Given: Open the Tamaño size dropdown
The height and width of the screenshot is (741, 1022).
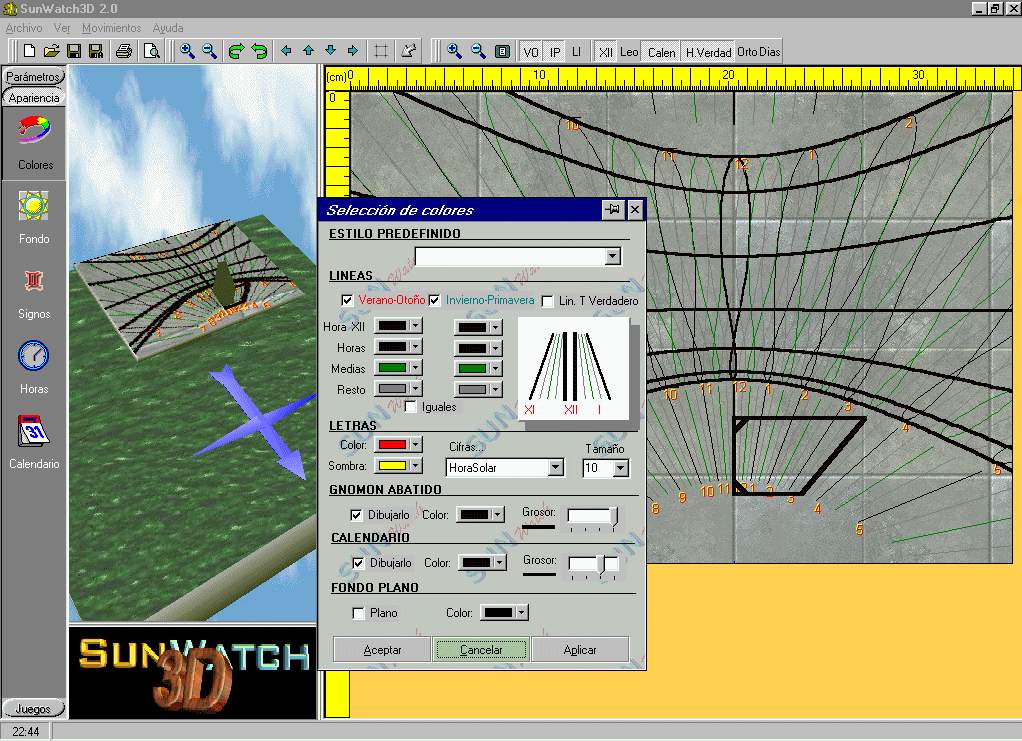Looking at the screenshot, I should 620,468.
